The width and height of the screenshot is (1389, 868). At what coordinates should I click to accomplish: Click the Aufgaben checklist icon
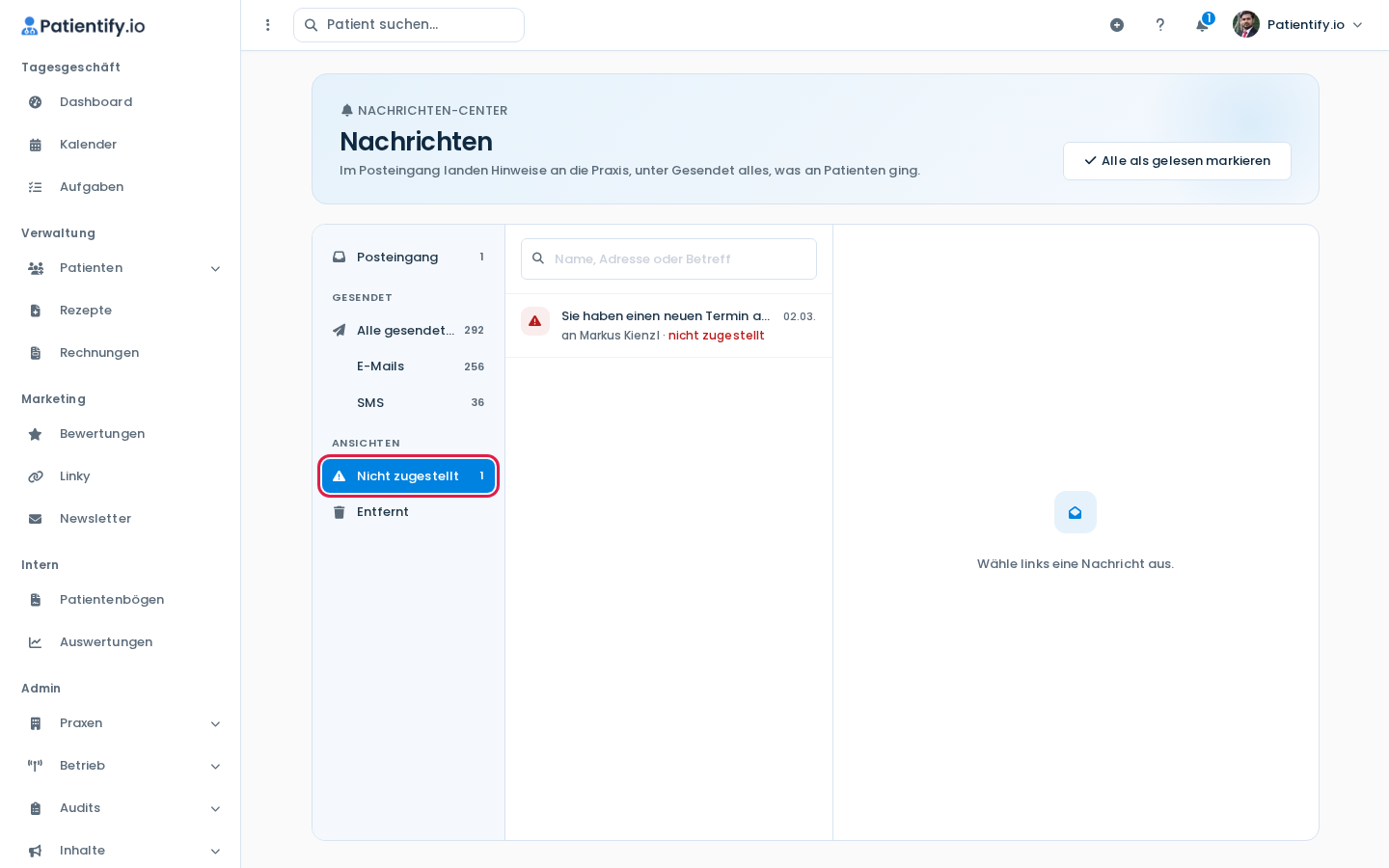tap(36, 187)
